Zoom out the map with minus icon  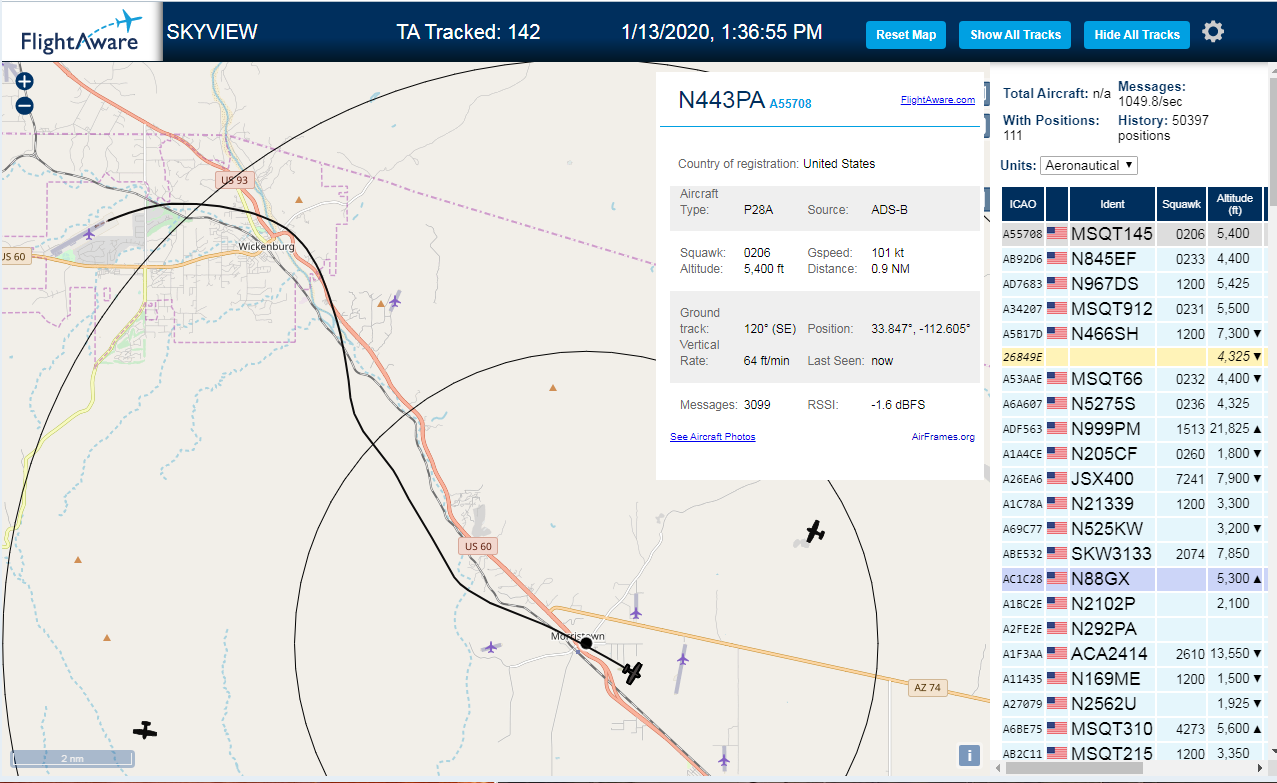(25, 105)
